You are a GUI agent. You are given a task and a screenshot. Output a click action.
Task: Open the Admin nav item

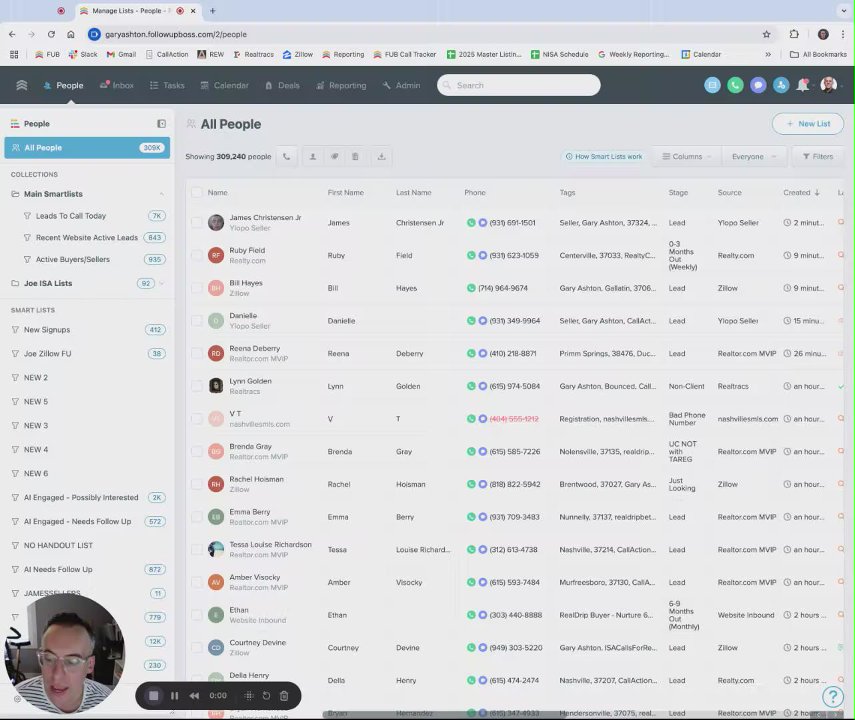pos(401,85)
